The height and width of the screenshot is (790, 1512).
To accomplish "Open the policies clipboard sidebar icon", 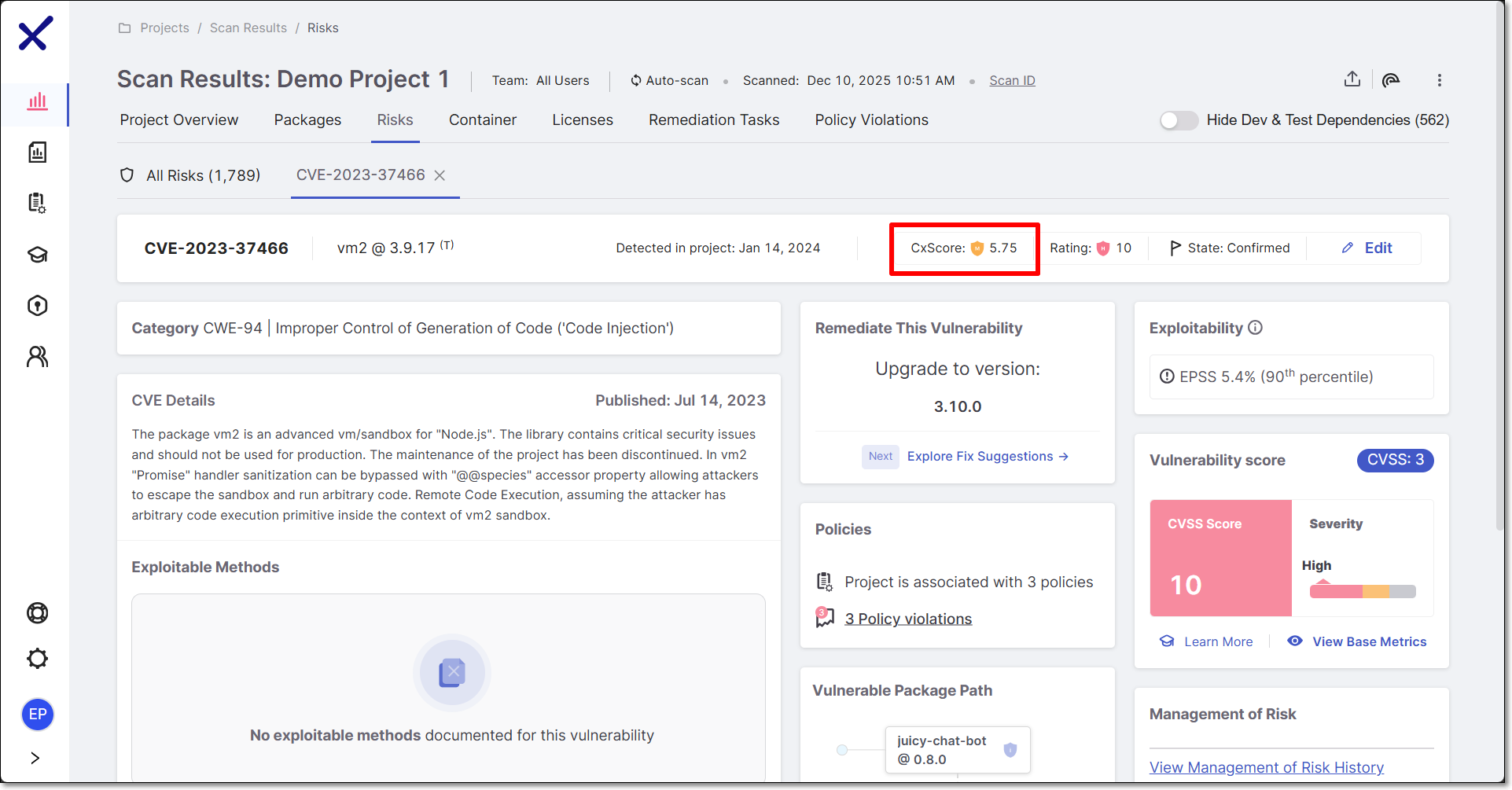I will pyautogui.click(x=37, y=203).
